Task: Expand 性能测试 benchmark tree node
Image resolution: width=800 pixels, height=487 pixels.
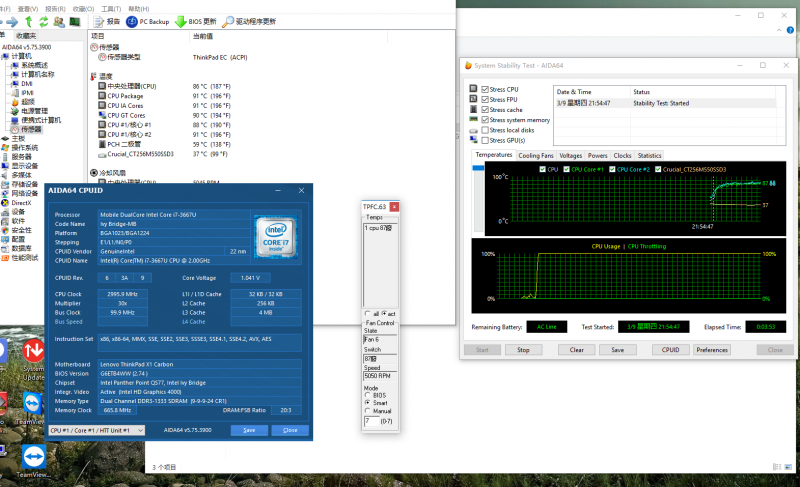Action: 24,258
